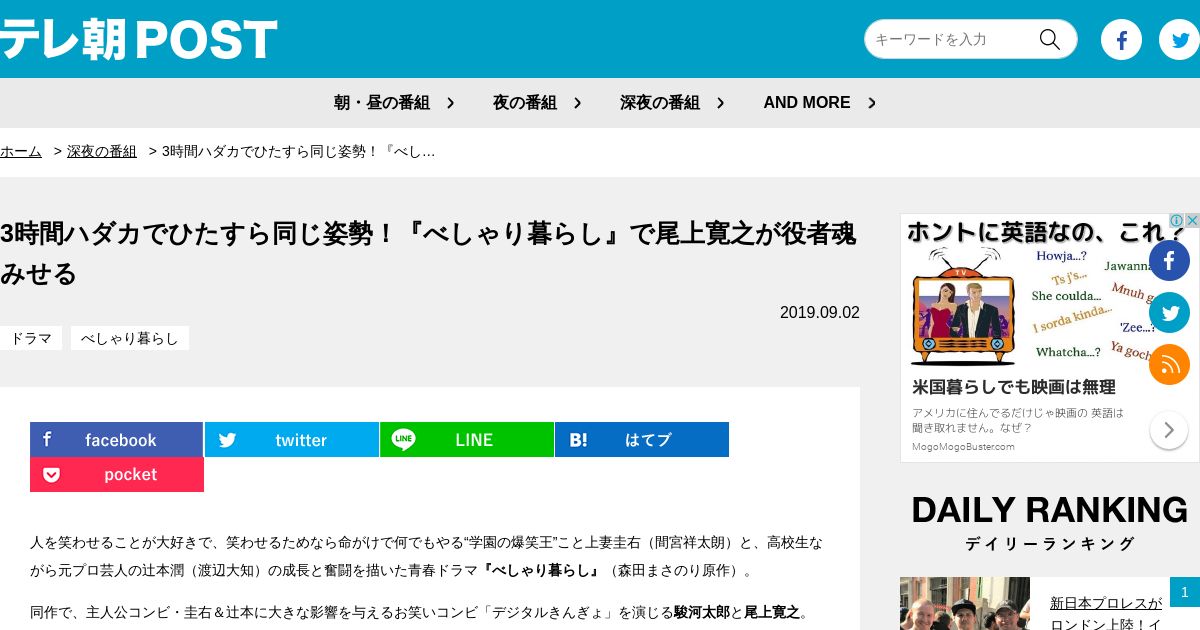Screen dimensions: 1200x630
Task: Open the 夜の番組 menu
Action: pyautogui.click(x=525, y=103)
